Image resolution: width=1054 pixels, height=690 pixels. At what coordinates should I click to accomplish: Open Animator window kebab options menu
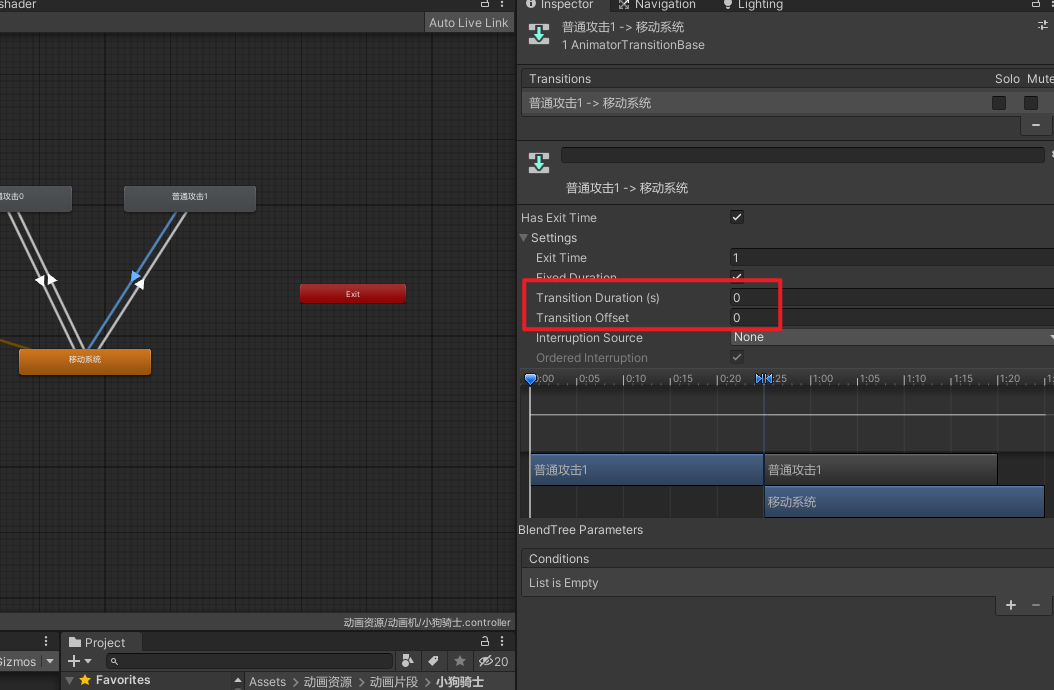pos(501,3)
